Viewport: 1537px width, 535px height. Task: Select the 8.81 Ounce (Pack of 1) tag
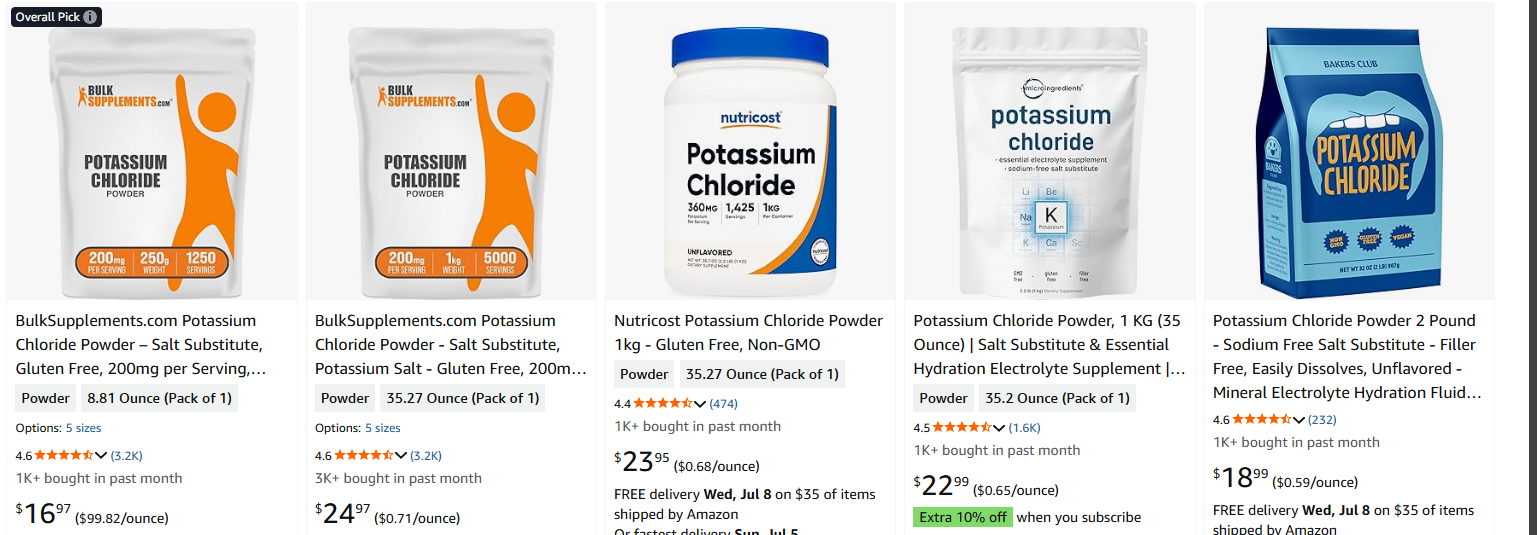pos(160,398)
